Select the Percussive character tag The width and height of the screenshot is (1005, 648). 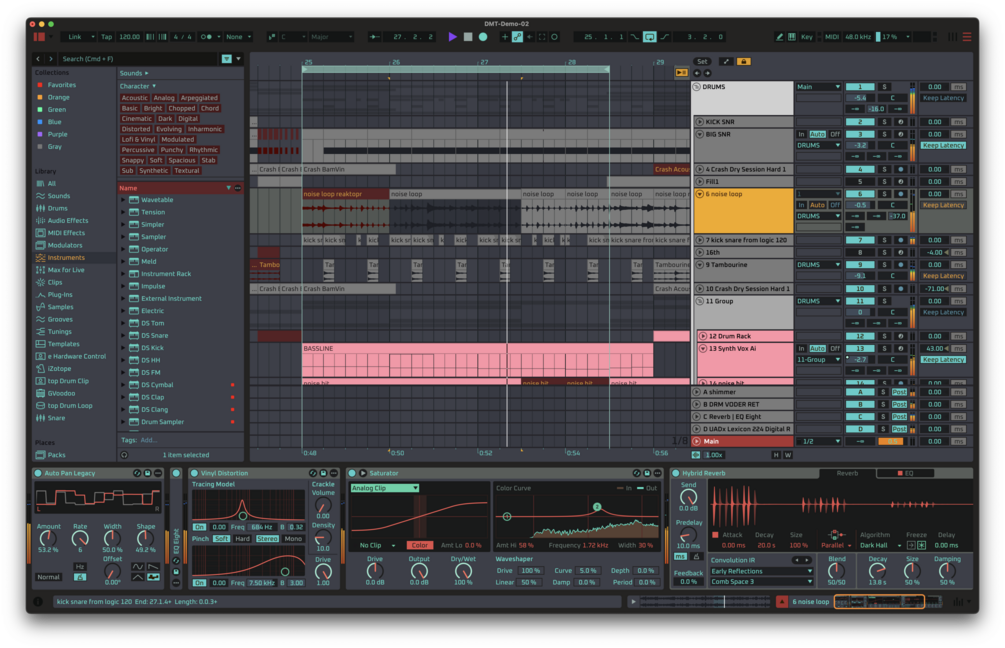coord(138,150)
